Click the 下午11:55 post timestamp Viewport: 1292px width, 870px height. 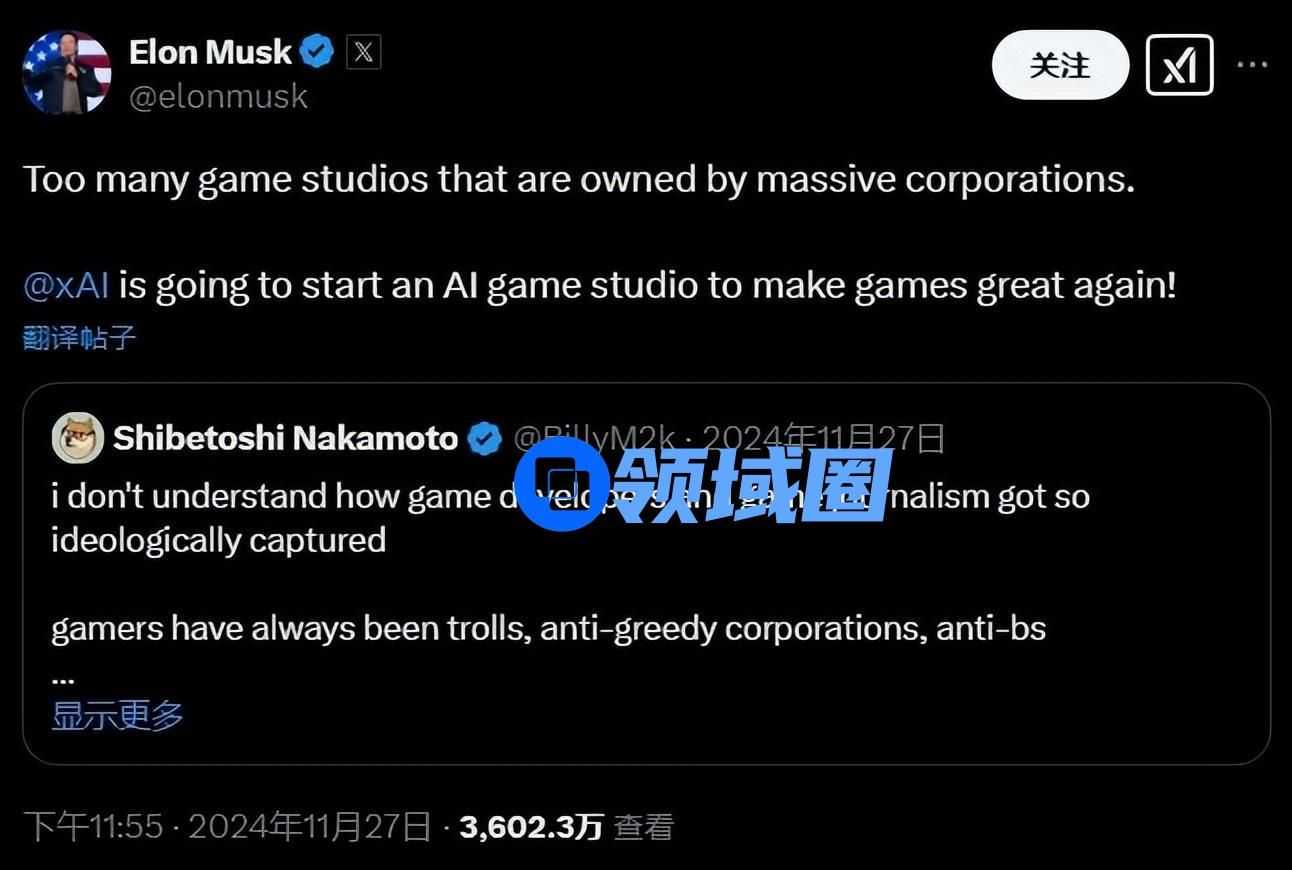(x=92, y=827)
